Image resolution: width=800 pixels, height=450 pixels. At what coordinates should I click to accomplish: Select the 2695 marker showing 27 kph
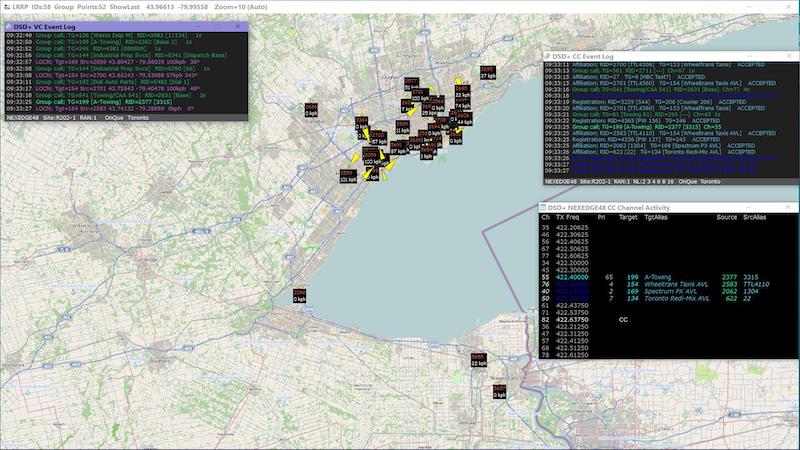488,72
